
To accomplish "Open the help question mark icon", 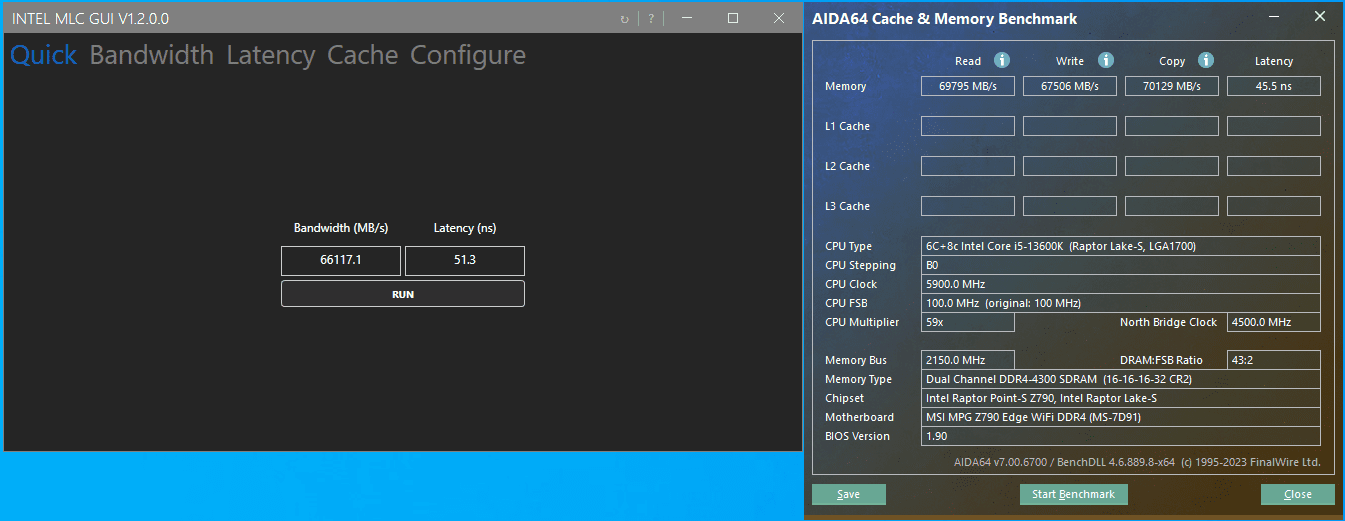I will pyautogui.click(x=651, y=19).
